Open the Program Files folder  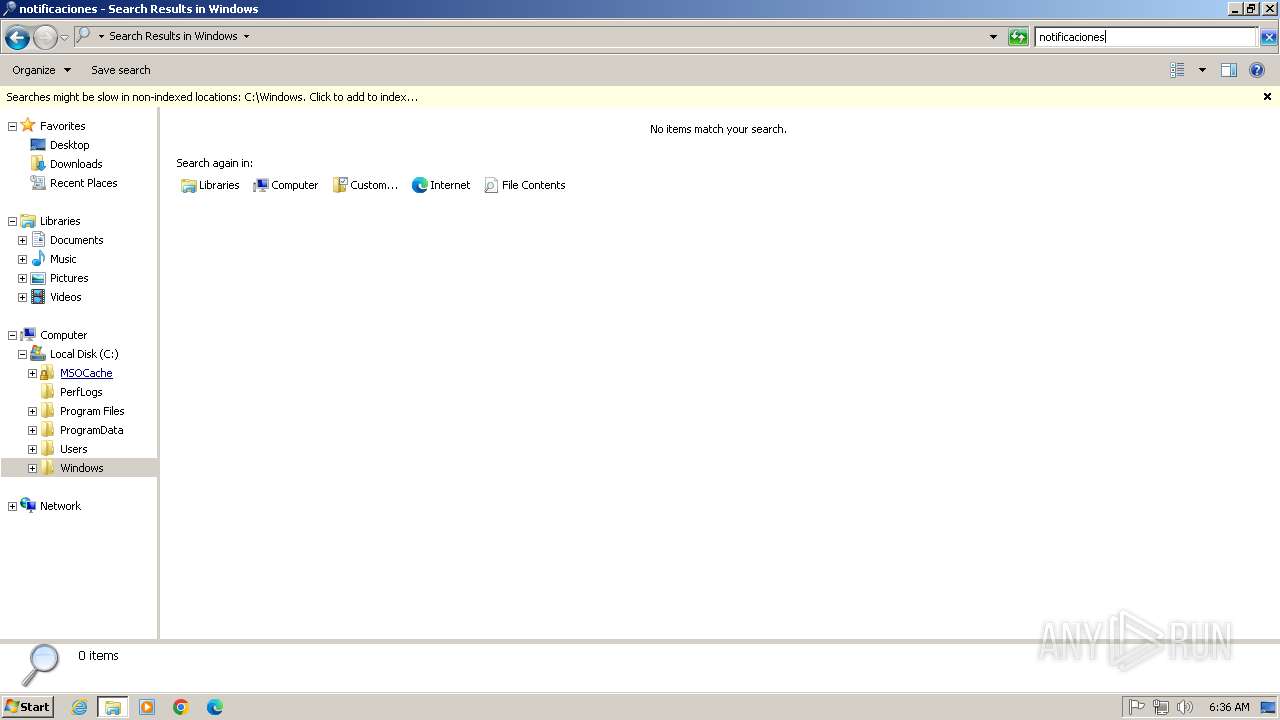[x=92, y=411]
